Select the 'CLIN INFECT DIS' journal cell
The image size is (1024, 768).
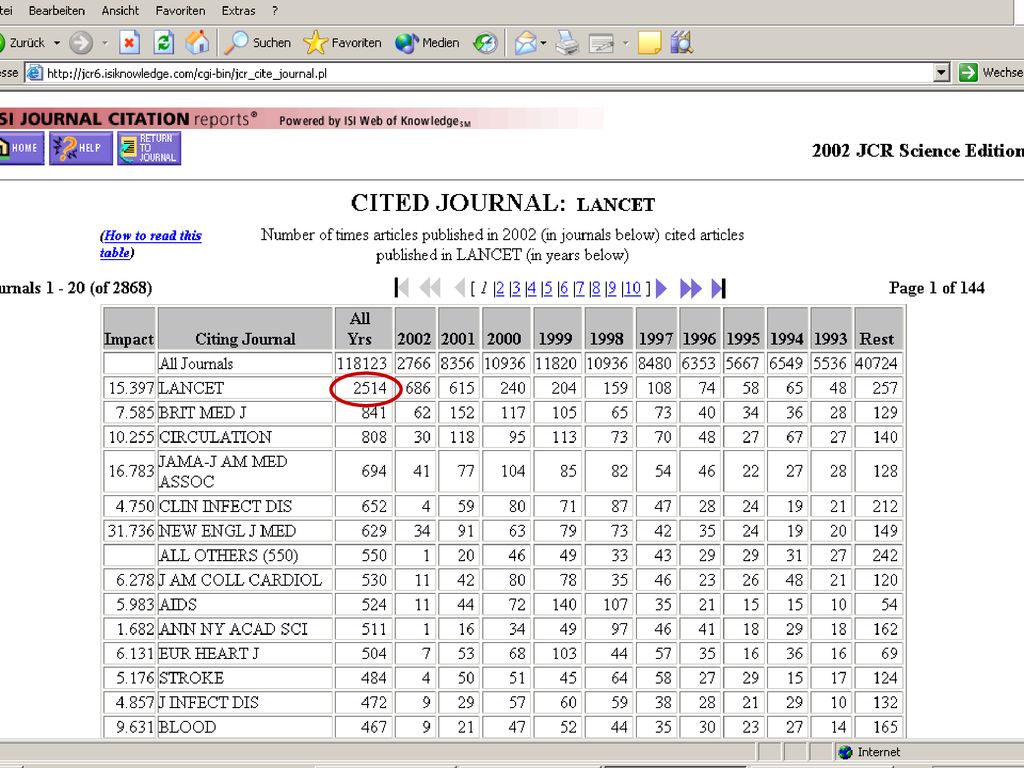[245, 506]
